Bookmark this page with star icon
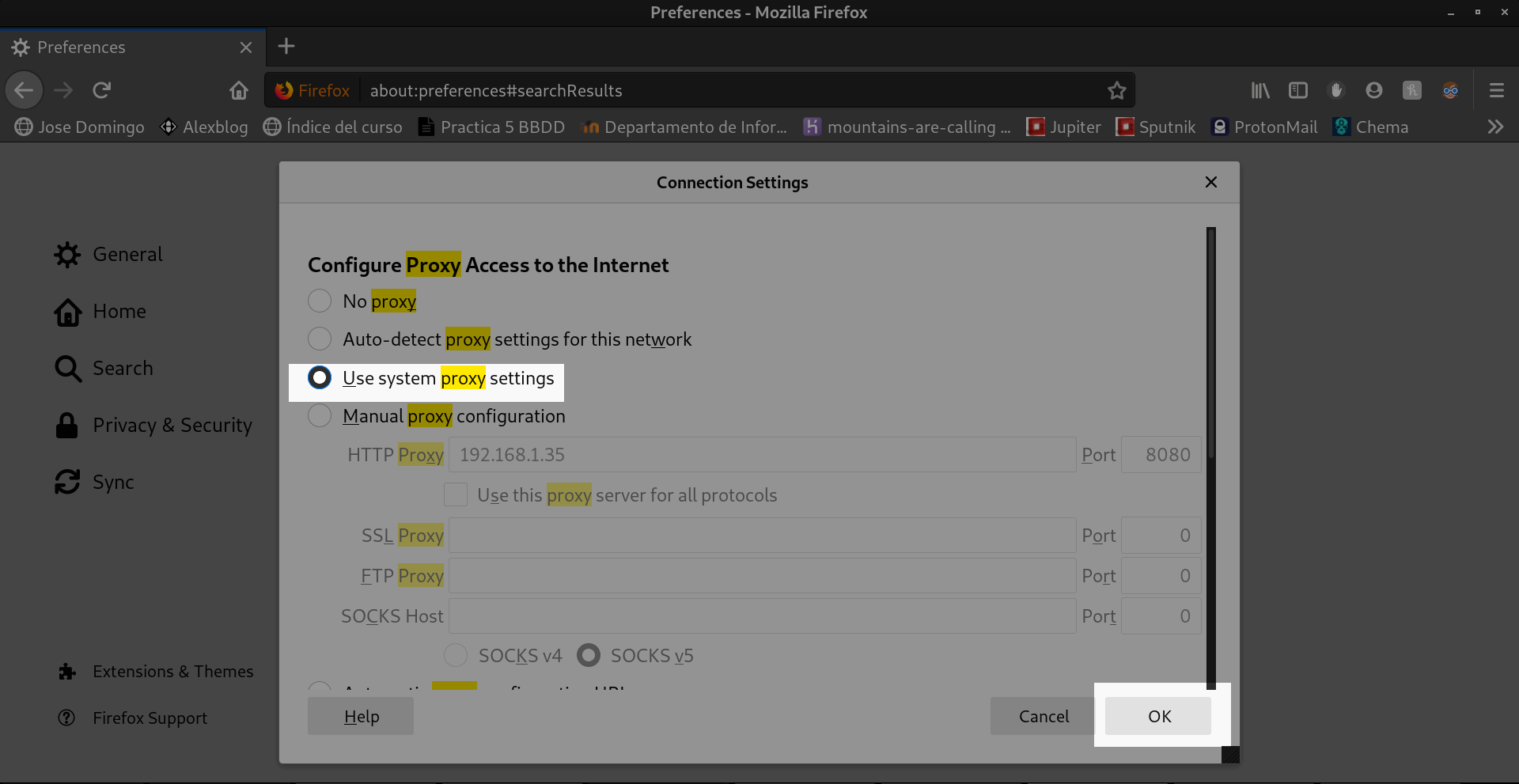The width and height of the screenshot is (1519, 784). (1116, 91)
